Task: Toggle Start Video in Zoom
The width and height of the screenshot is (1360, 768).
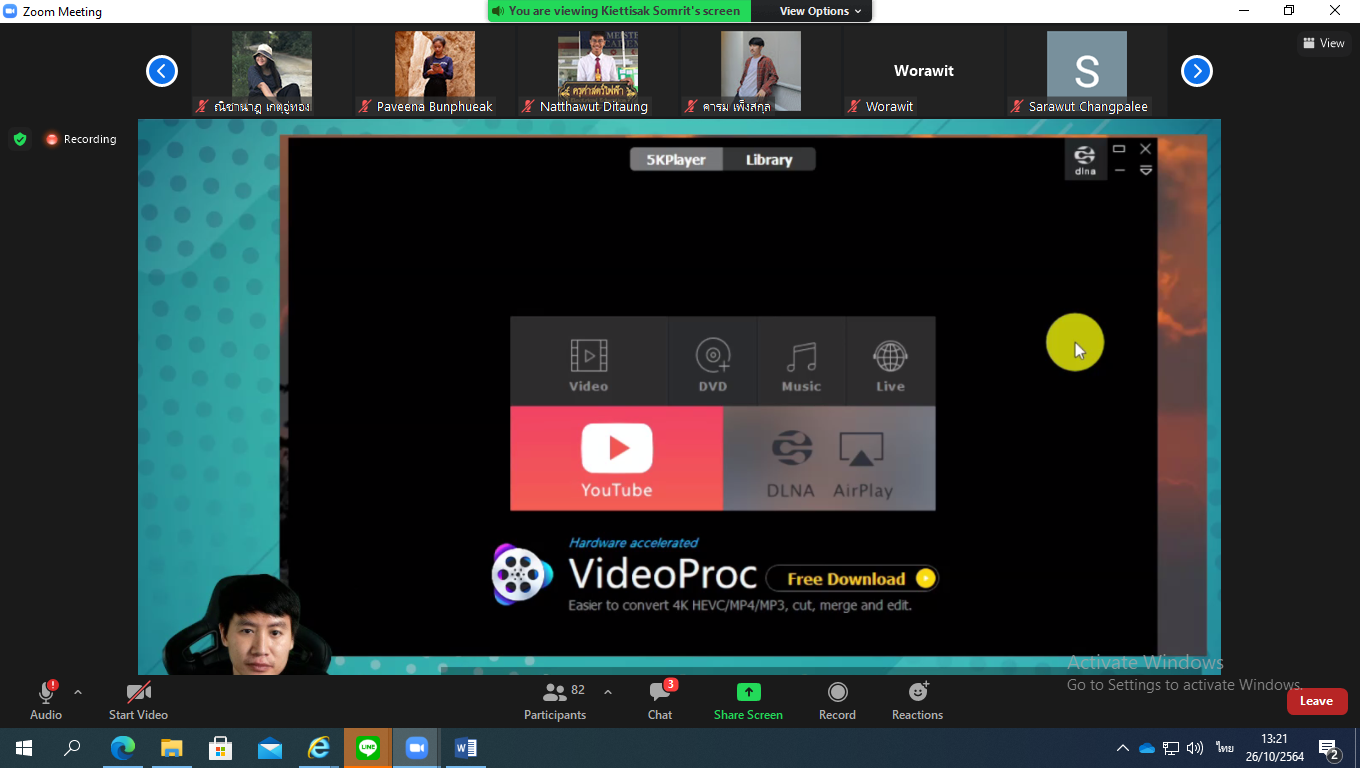Action: pyautogui.click(x=138, y=700)
